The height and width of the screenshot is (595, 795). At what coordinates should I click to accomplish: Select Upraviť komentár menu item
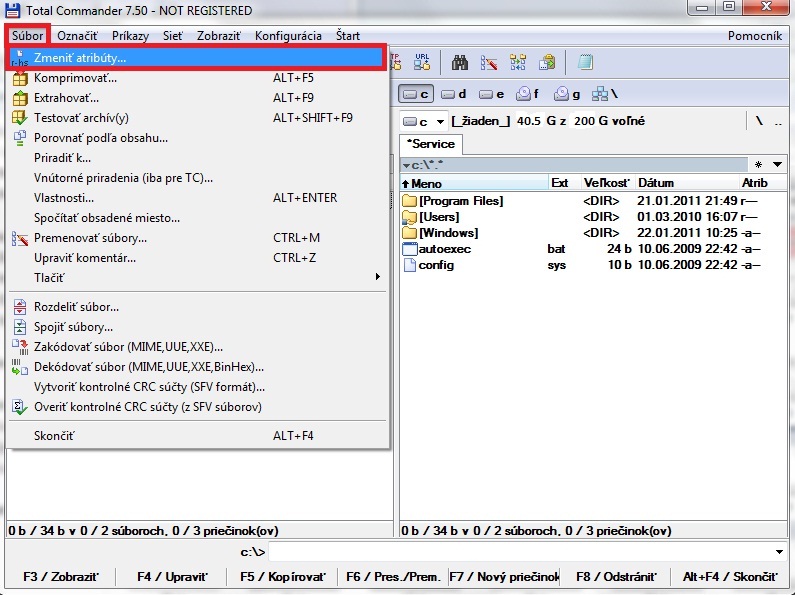pos(197,258)
